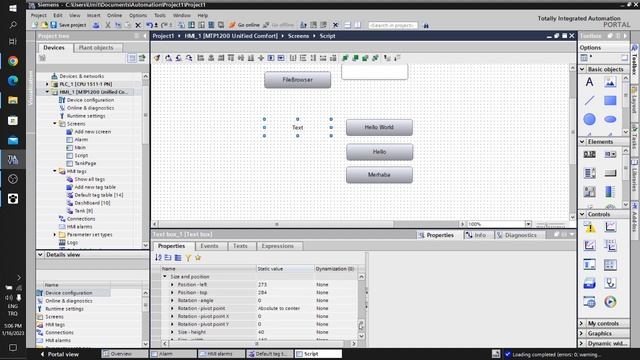Image resolution: width=640 pixels, height=360 pixels.
Task: Open the Online menu
Action: point(115,15)
